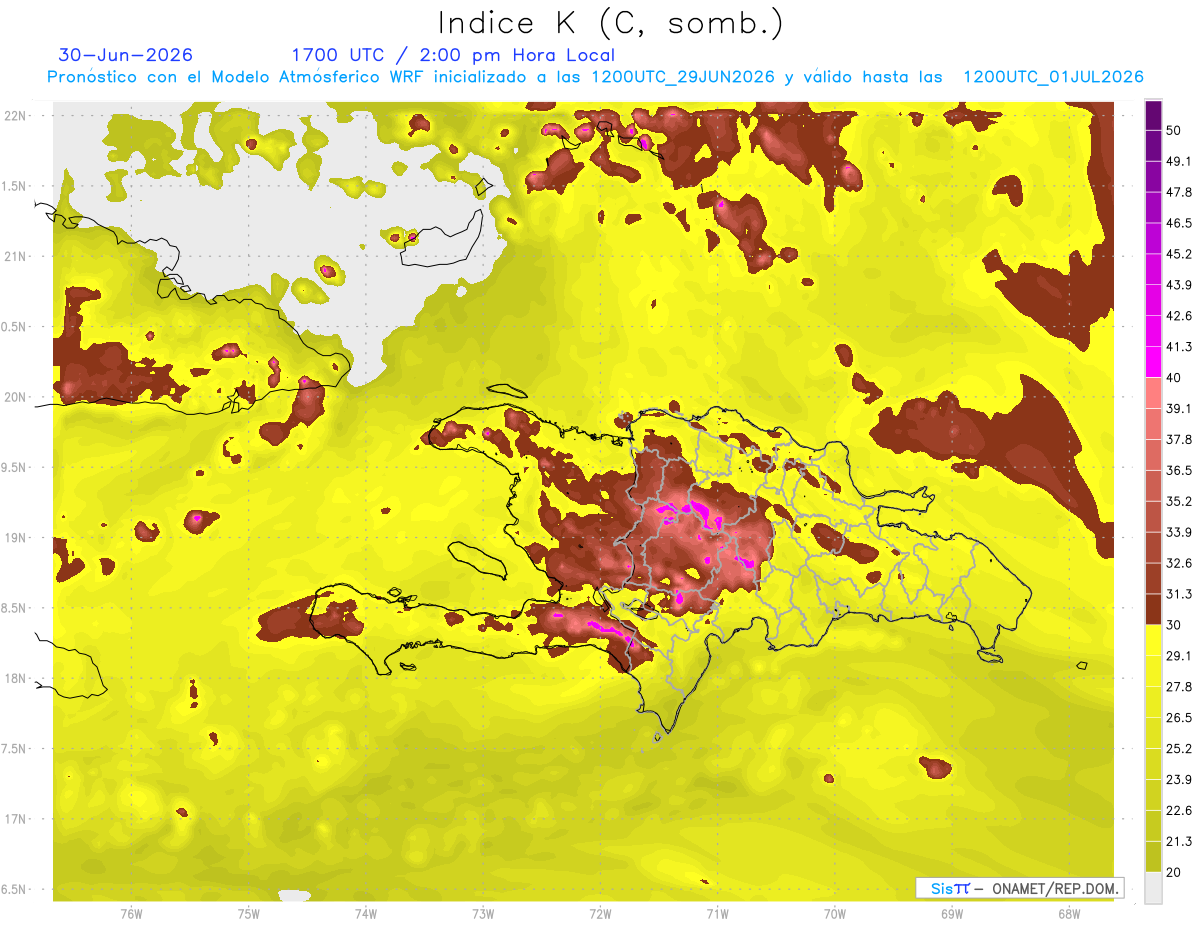The width and height of the screenshot is (1200, 927).
Task: Click the '76W' longitude label
Action: pyautogui.click(x=131, y=913)
